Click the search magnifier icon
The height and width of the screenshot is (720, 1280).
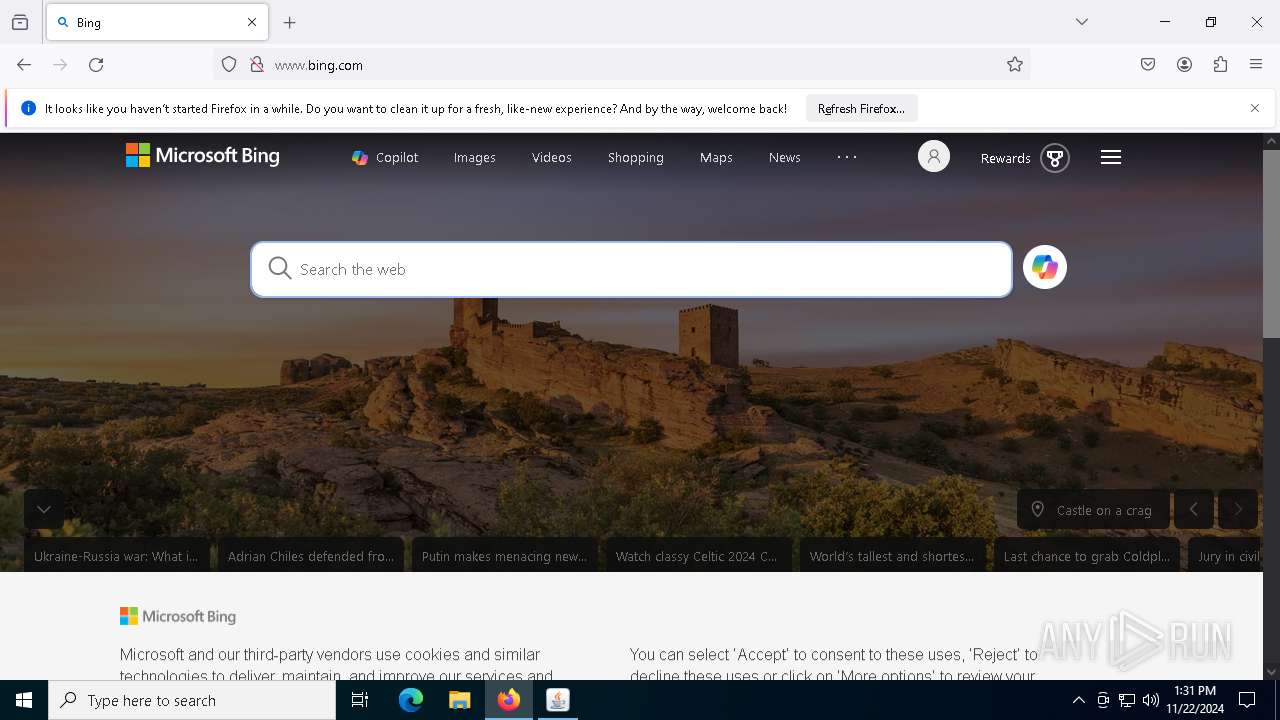coord(280,268)
